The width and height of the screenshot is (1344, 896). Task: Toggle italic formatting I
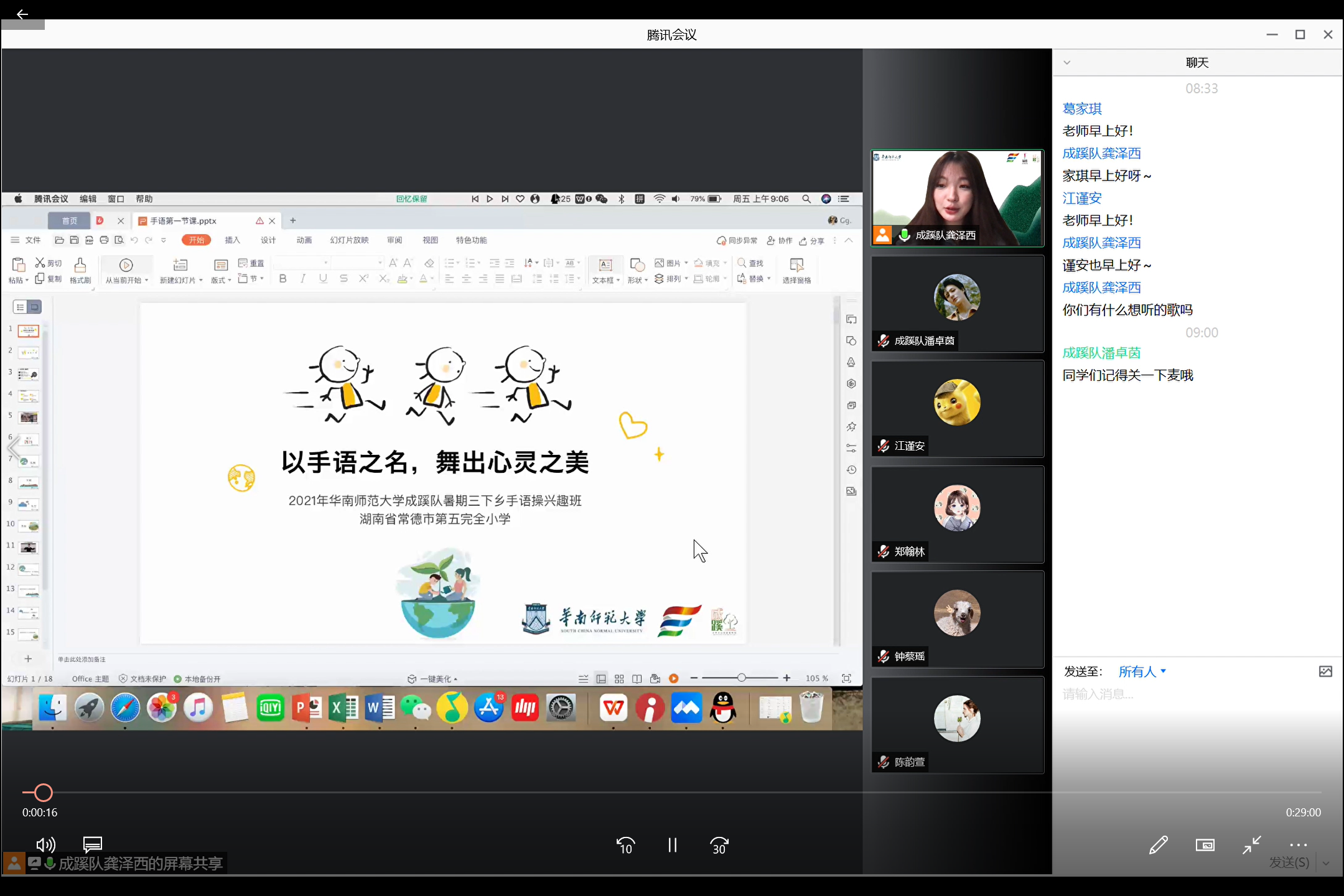(302, 279)
